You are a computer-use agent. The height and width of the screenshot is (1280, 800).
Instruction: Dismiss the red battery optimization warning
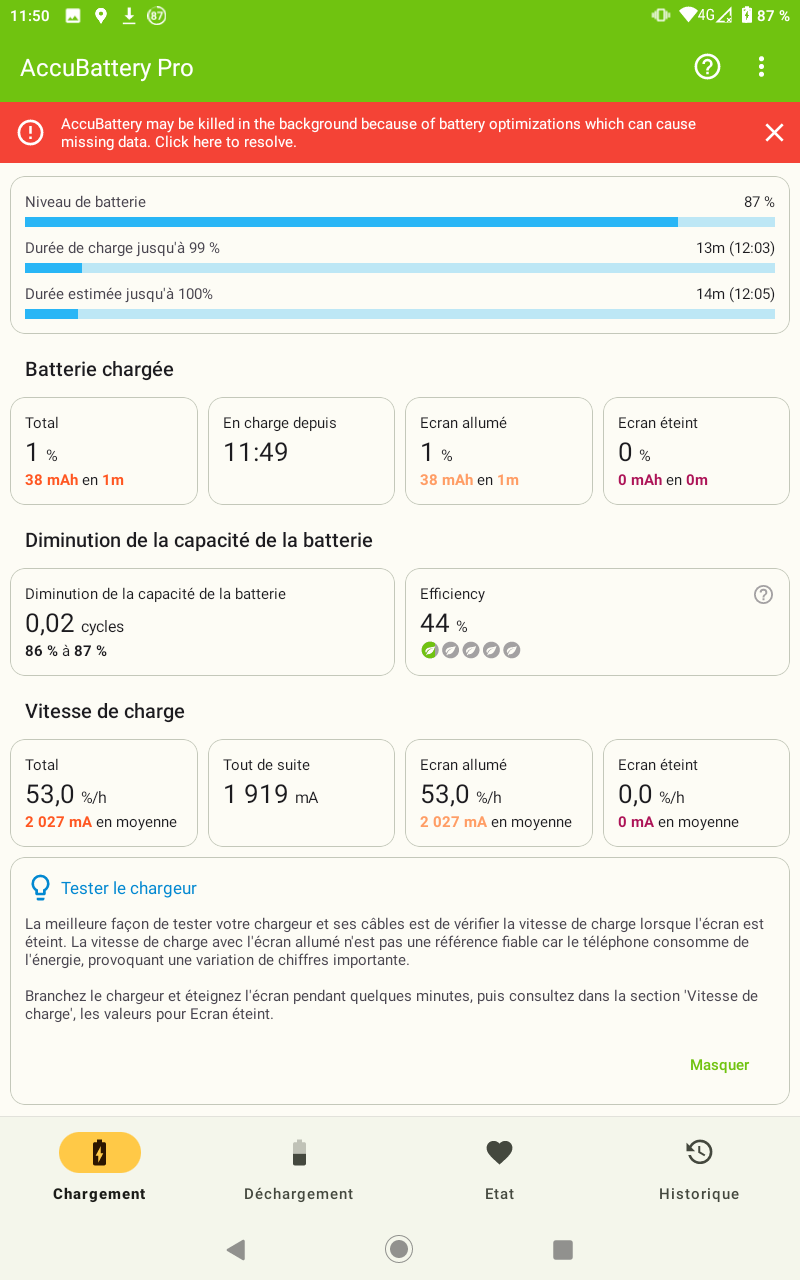coord(774,133)
